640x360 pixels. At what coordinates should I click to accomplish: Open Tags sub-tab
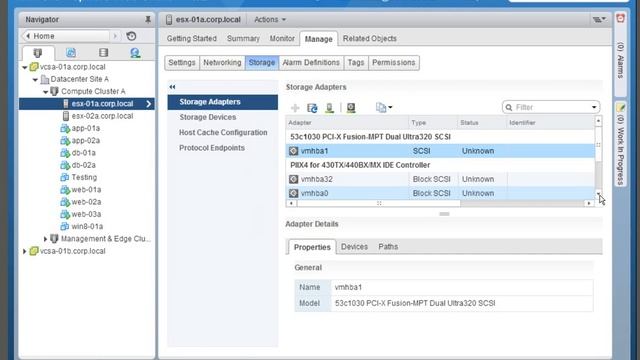click(x=356, y=62)
